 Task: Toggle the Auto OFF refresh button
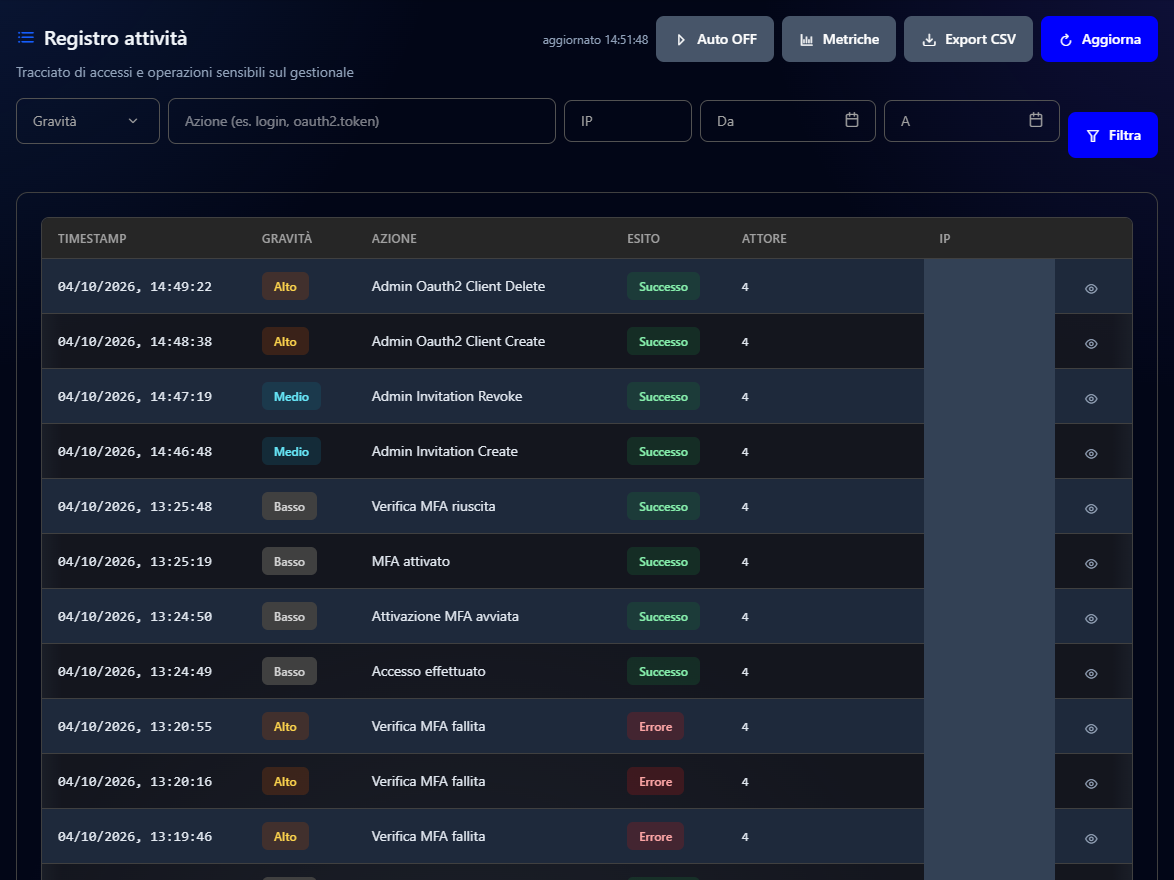(714, 39)
